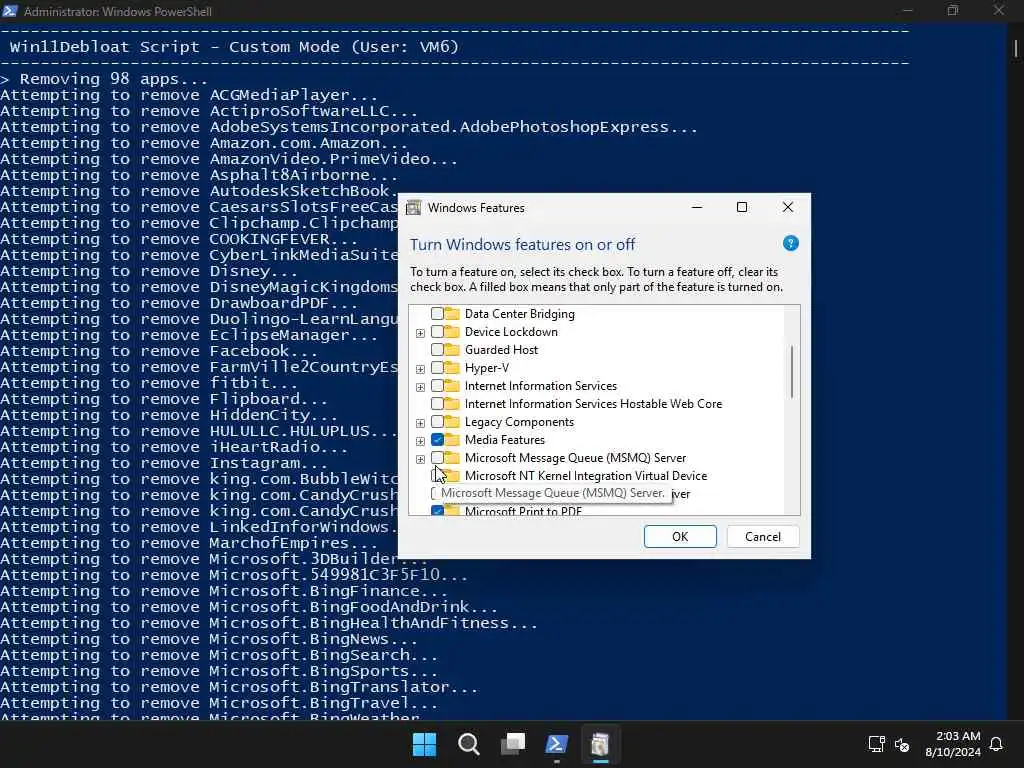Check Internet Information Services box
1024x768 pixels.
tap(438, 385)
